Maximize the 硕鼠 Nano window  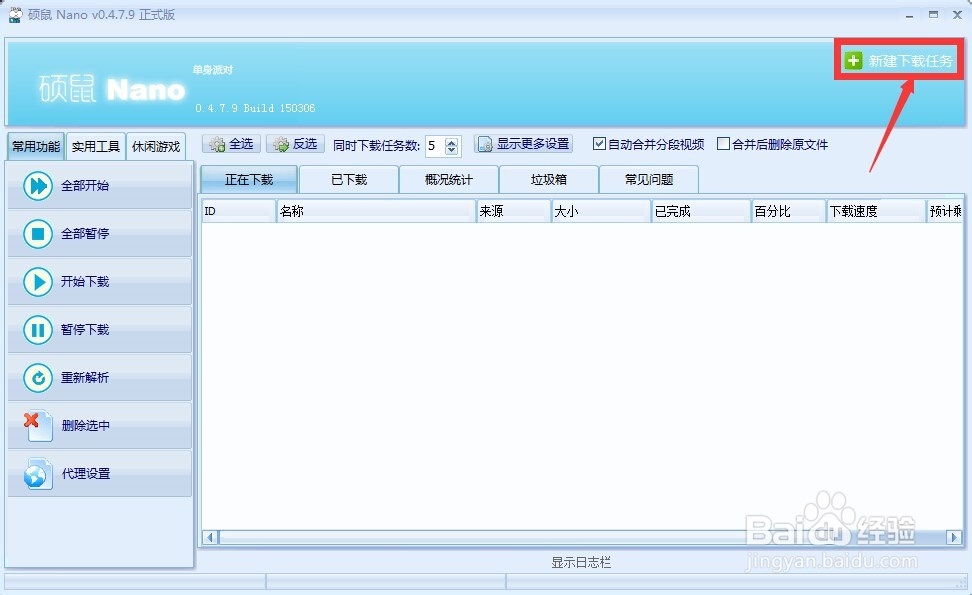pos(933,14)
